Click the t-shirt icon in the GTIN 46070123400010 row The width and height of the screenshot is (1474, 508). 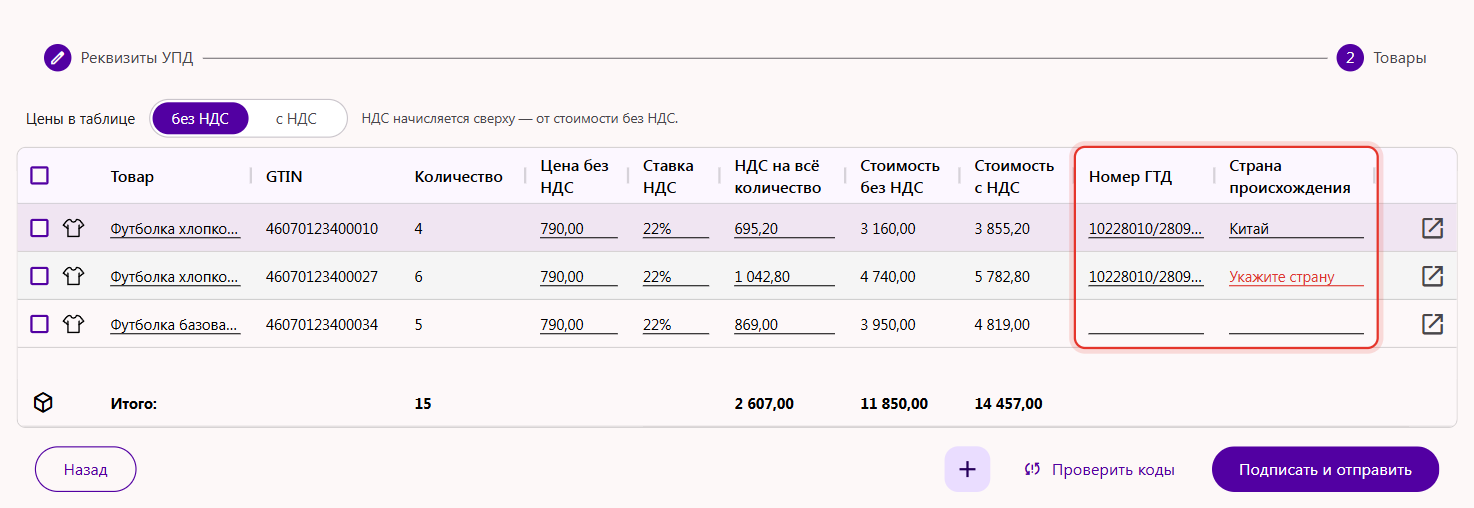pyautogui.click(x=73, y=228)
